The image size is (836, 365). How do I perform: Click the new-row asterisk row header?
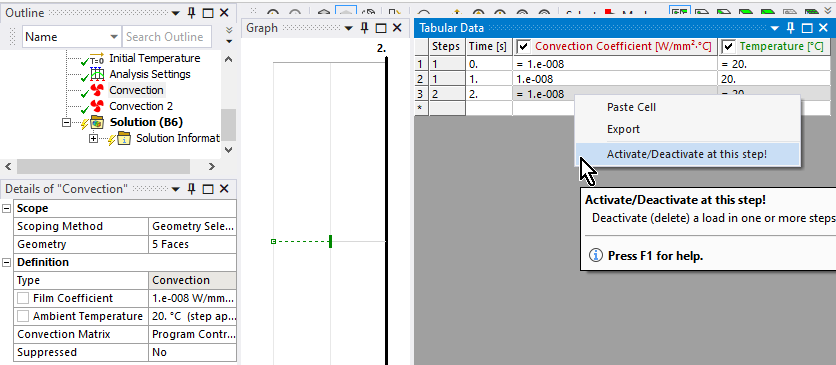(421, 108)
